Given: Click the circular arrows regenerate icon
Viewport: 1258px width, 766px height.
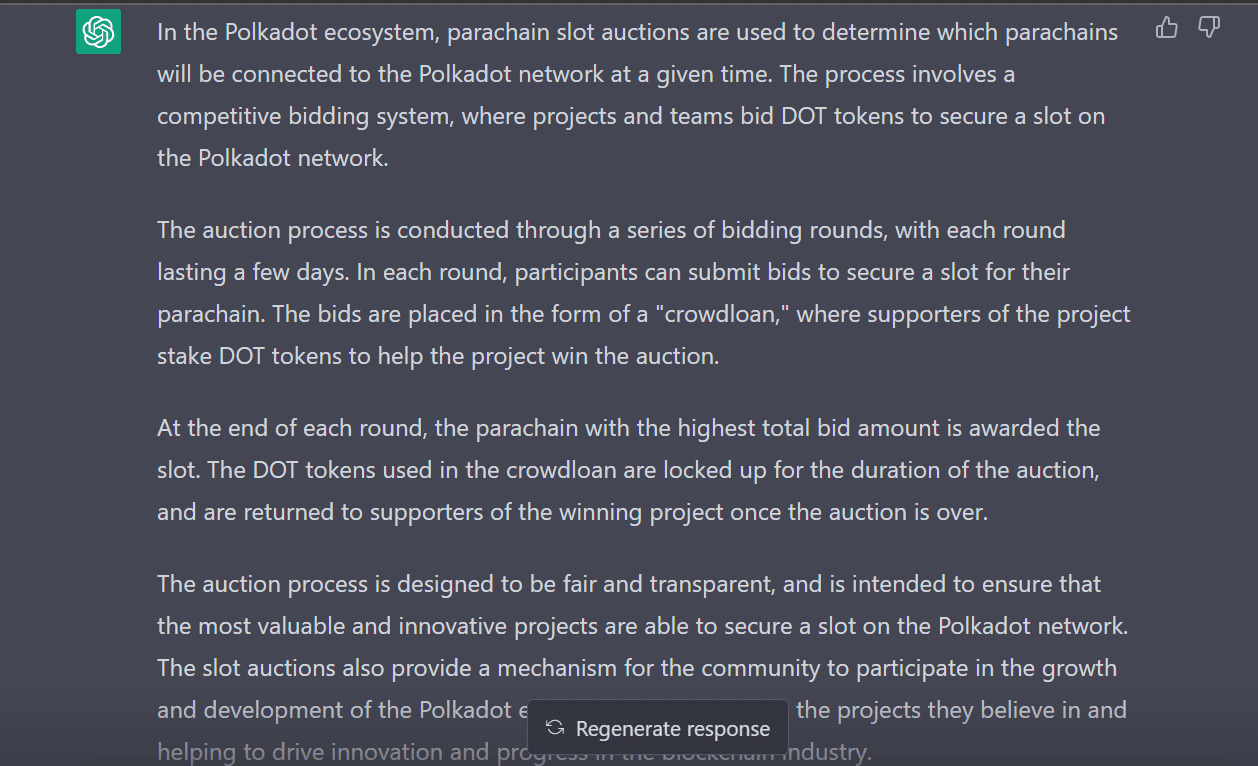Looking at the screenshot, I should [555, 729].
